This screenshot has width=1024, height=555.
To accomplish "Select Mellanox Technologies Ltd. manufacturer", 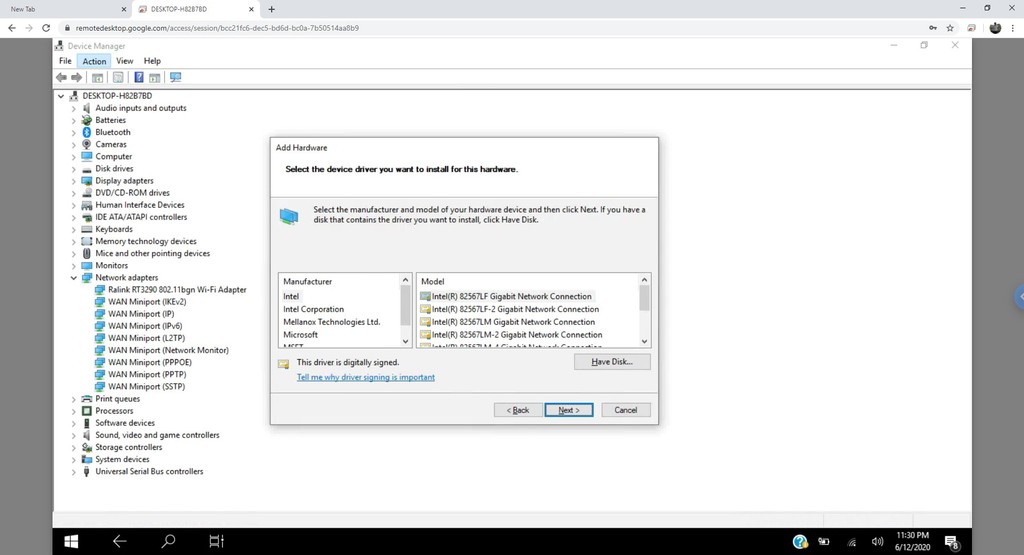I will (332, 322).
